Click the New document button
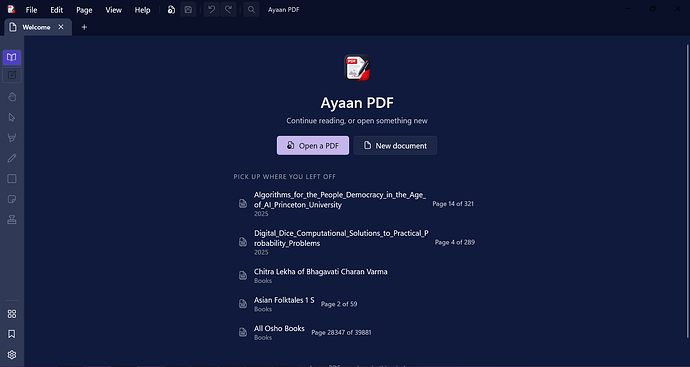 click(395, 146)
